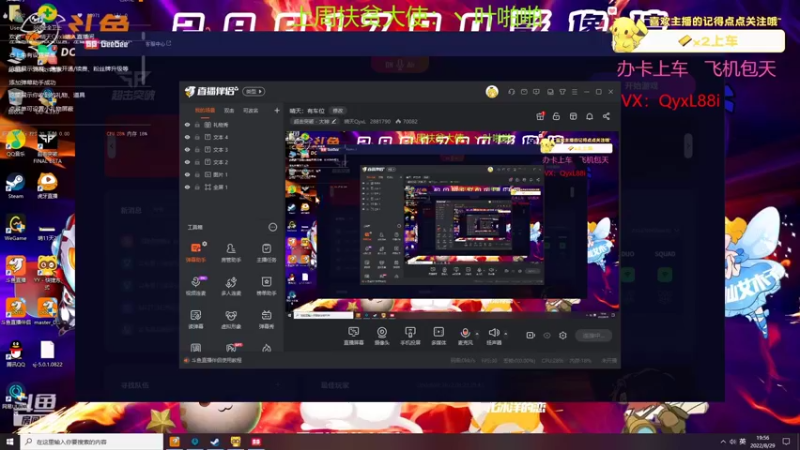The height and width of the screenshot is (450, 800).
Task: Click the gift box icon with red badge
Action: (x=540, y=116)
